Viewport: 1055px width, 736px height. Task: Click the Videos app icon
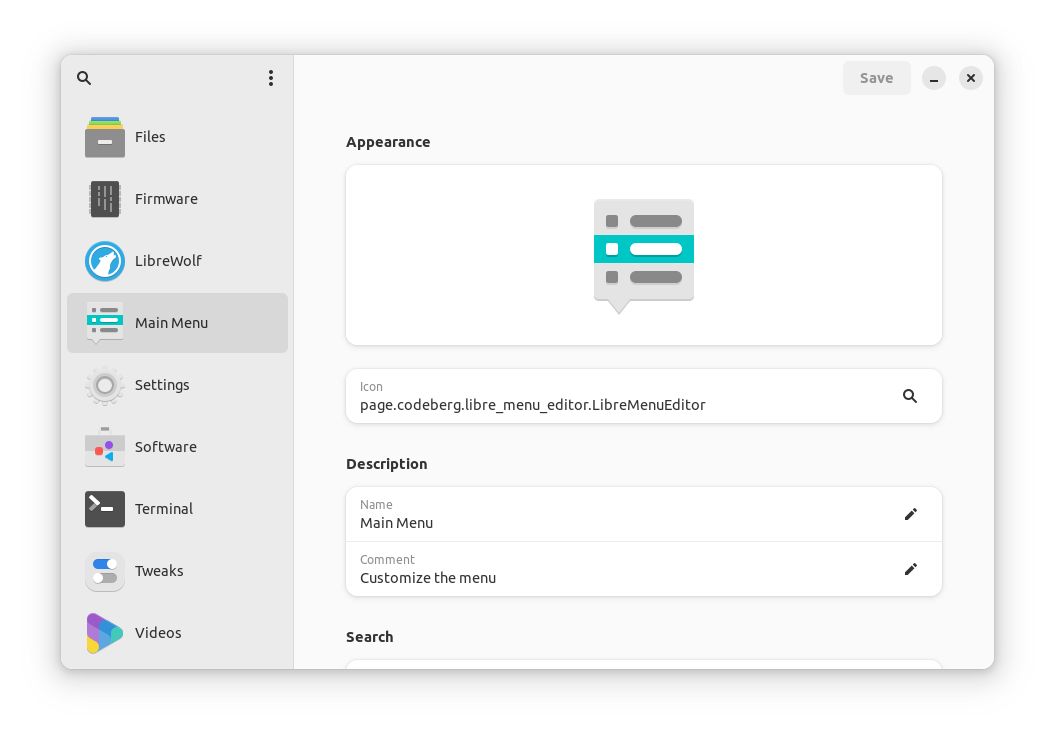[105, 633]
